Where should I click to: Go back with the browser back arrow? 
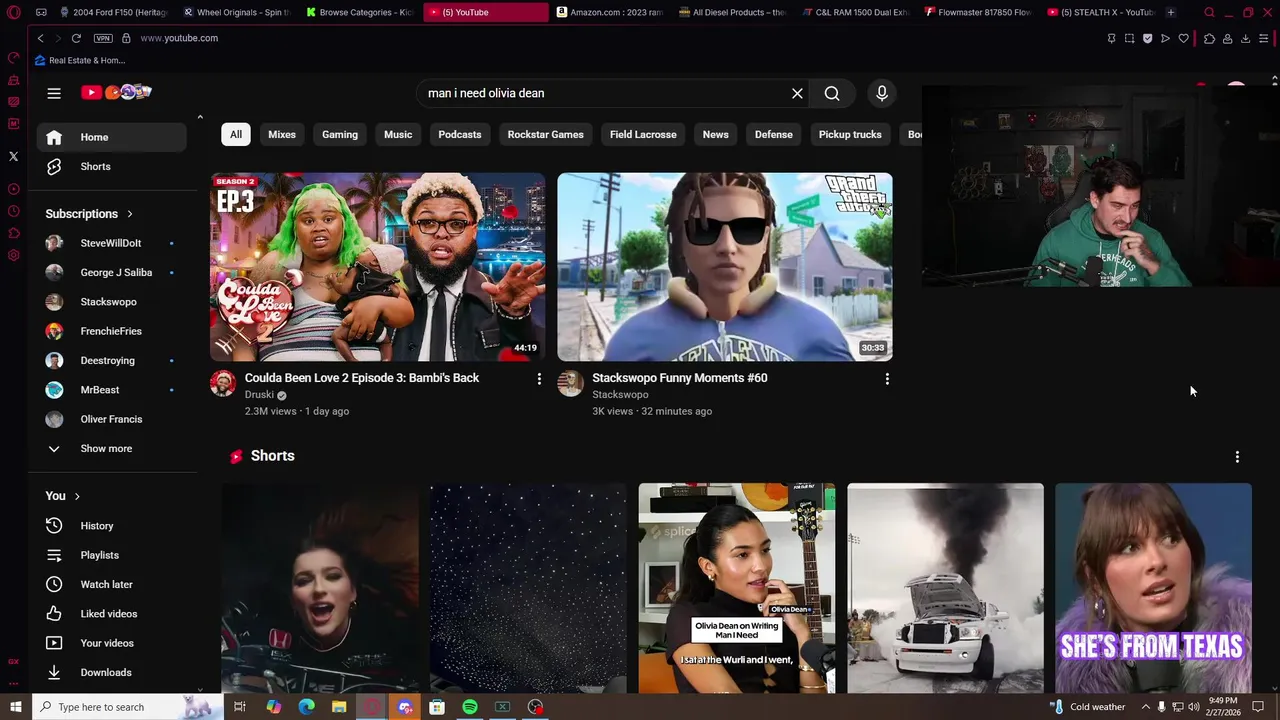coord(40,38)
